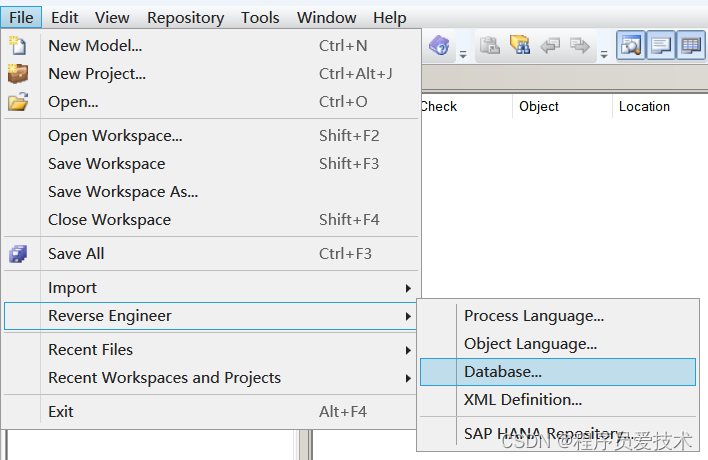
Task: Click the New Project menu entry
Action: pos(97,73)
